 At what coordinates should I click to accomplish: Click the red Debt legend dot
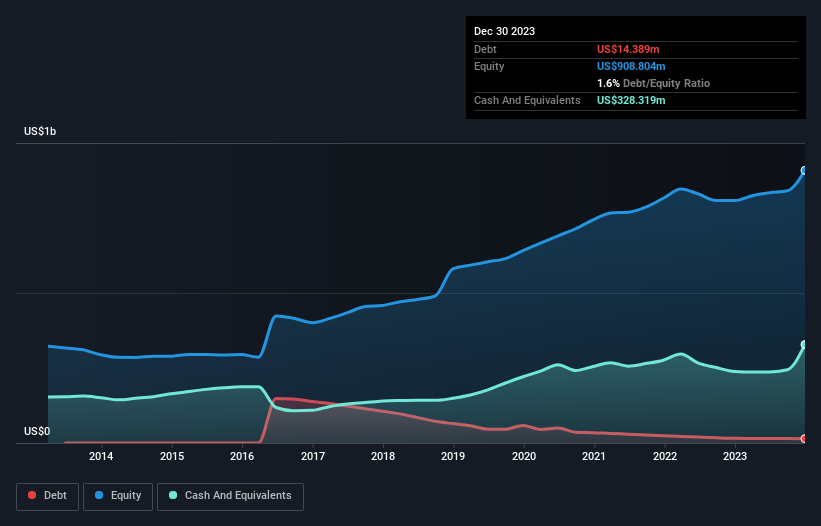(32, 495)
